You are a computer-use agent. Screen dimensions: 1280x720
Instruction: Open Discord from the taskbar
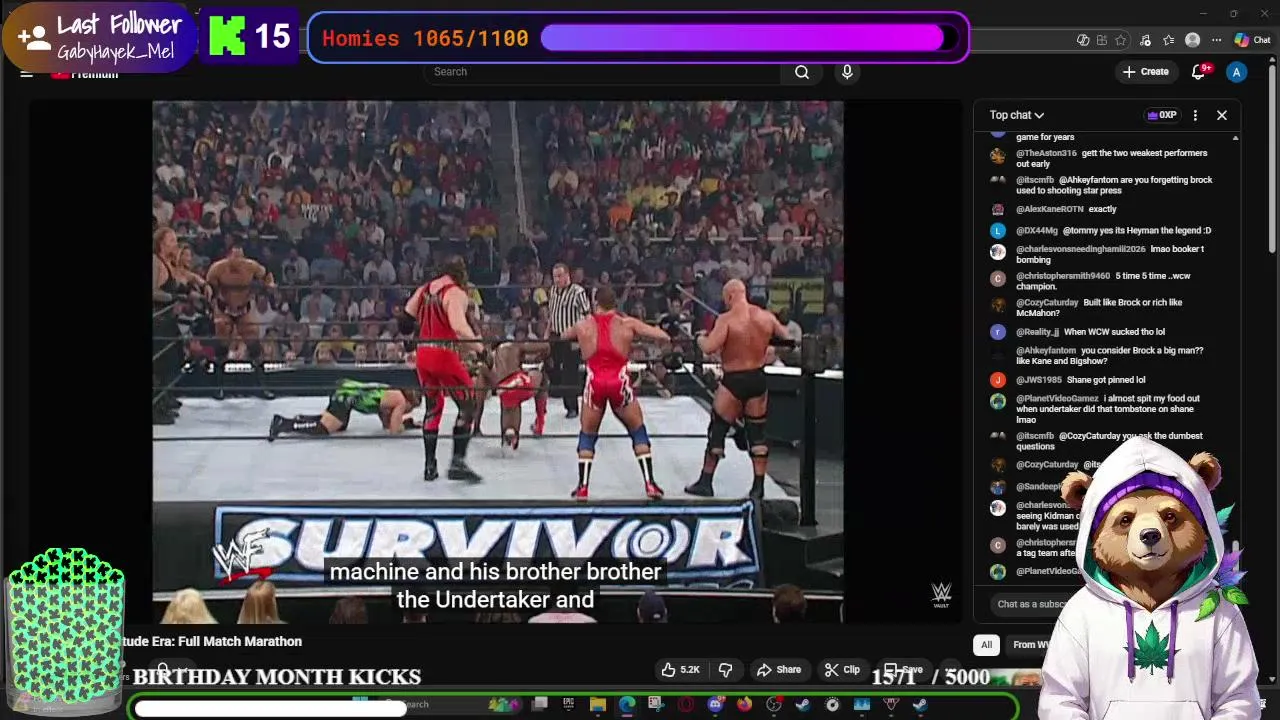[x=715, y=705]
